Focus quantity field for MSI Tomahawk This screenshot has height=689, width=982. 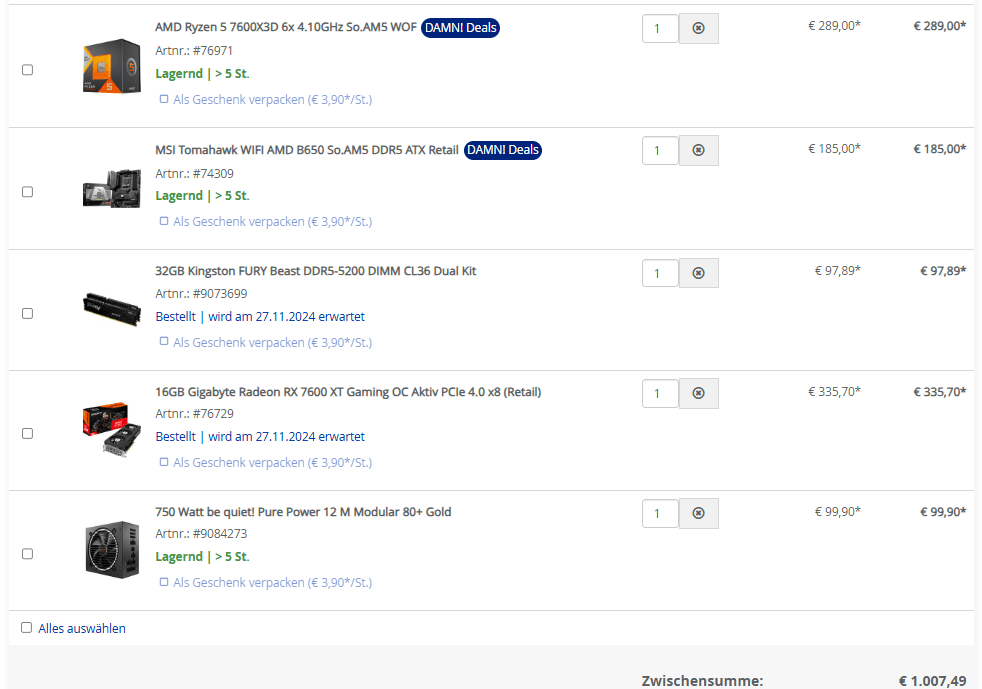pyautogui.click(x=660, y=150)
